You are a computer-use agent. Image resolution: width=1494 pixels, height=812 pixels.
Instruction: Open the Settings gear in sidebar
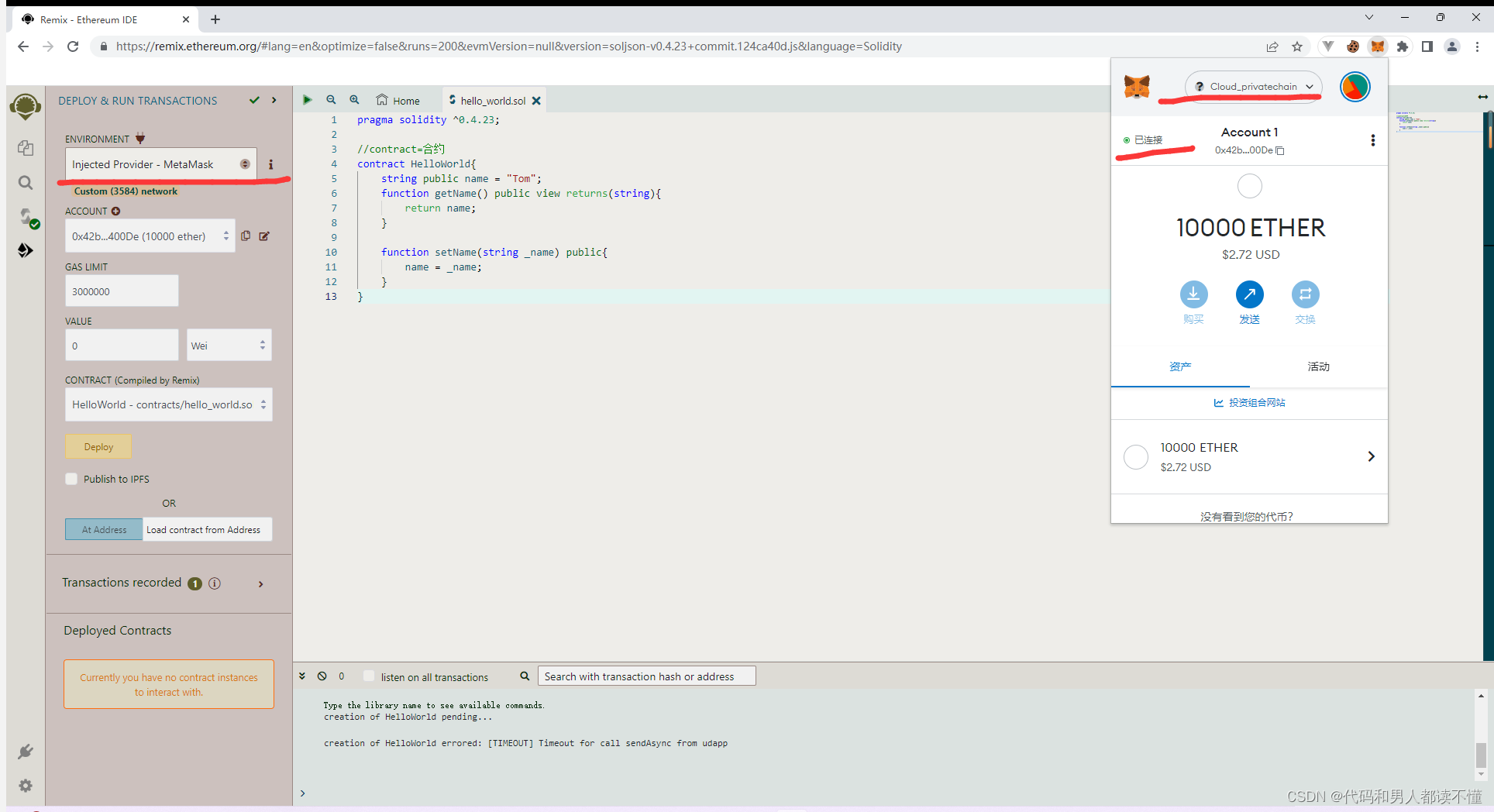pyautogui.click(x=26, y=785)
